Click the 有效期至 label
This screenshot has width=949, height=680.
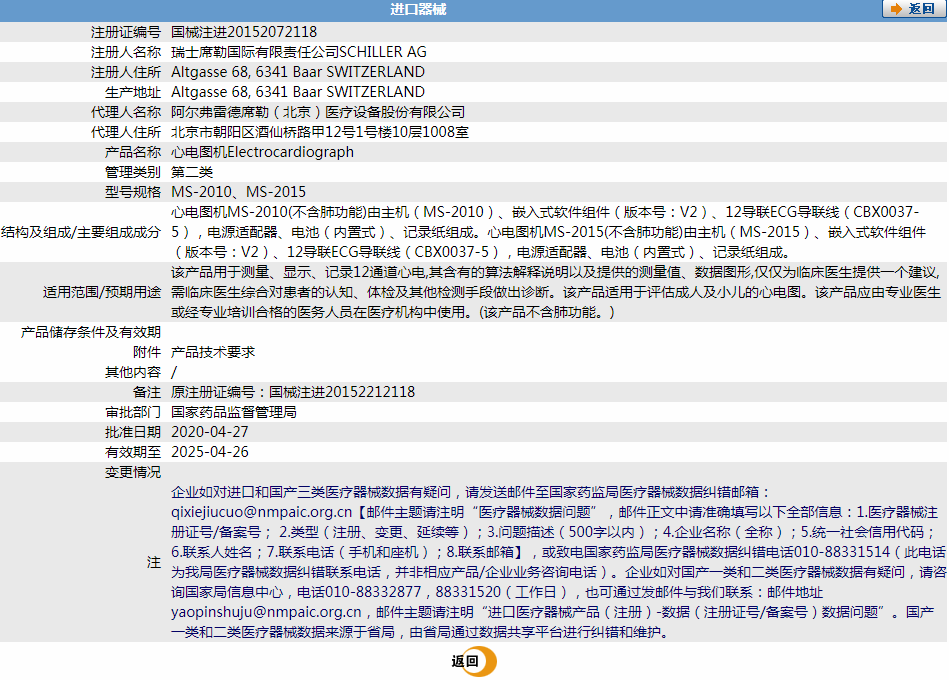point(133,452)
